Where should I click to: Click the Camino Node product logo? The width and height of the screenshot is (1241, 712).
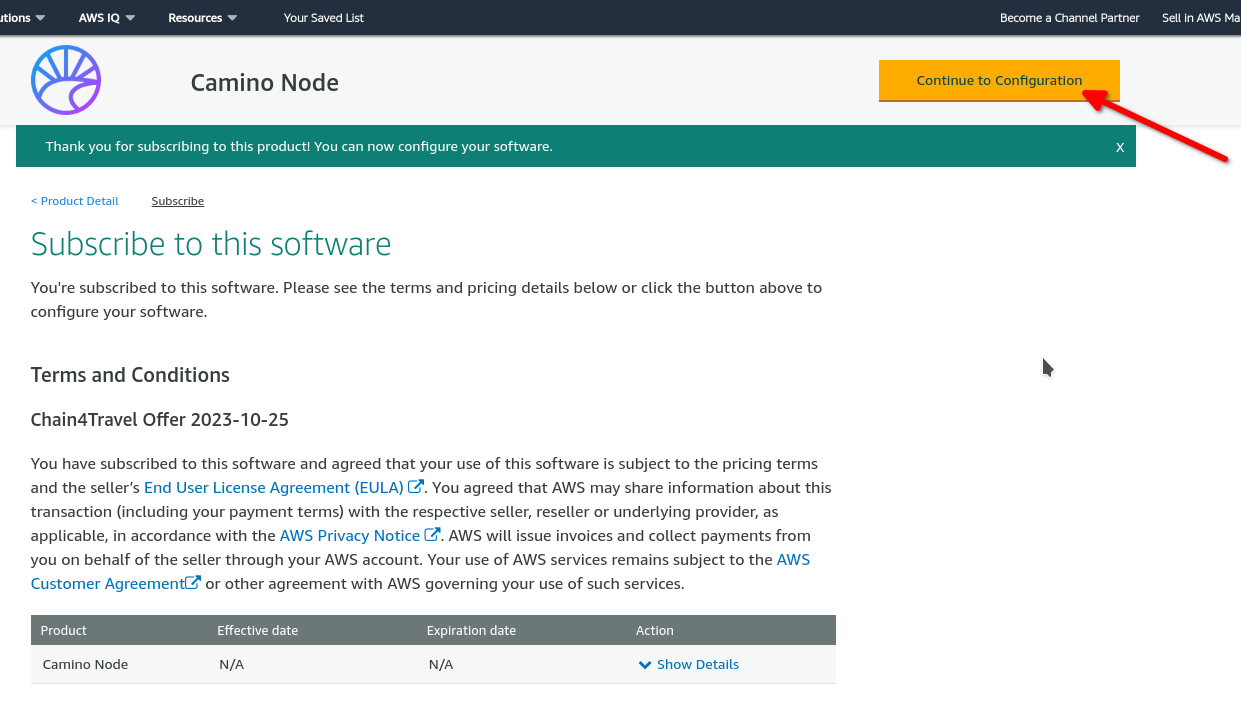click(x=66, y=80)
